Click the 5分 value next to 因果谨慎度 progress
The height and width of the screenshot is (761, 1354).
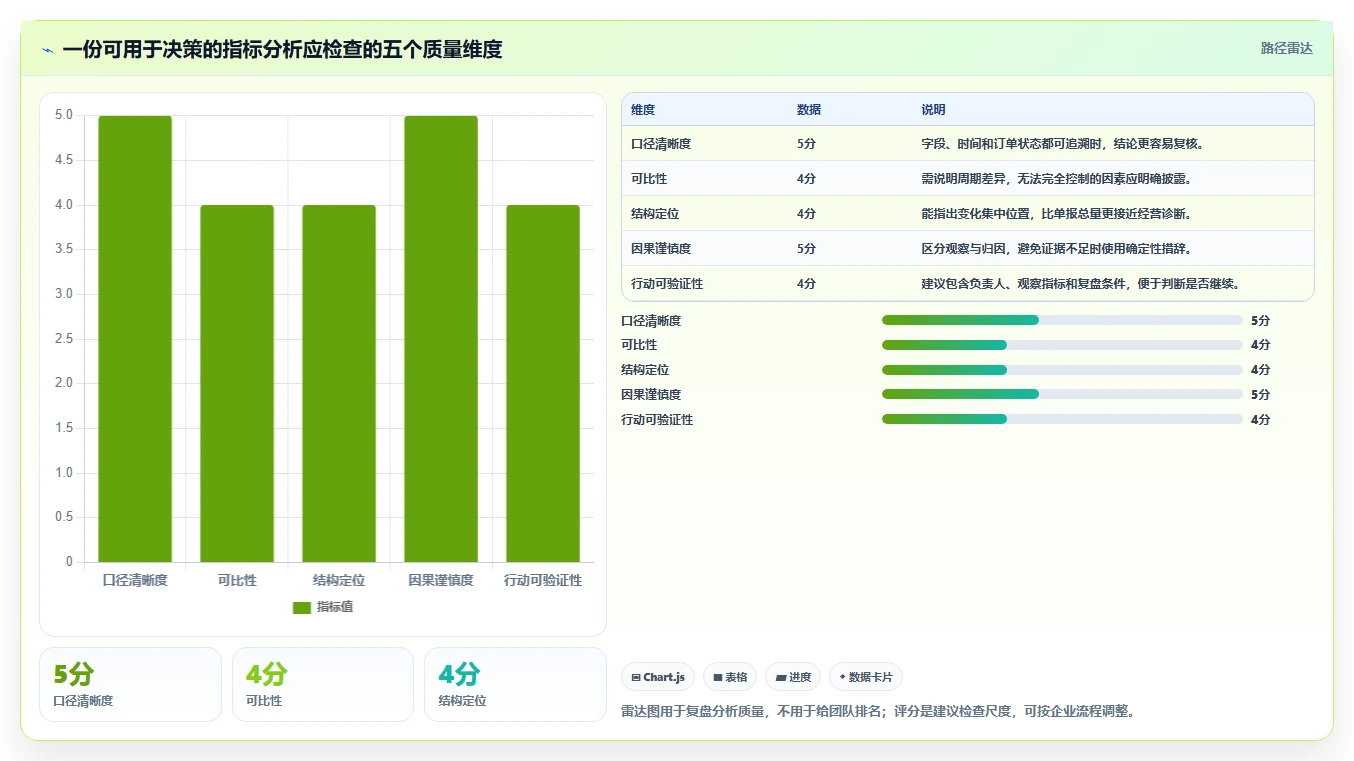[1260, 394]
